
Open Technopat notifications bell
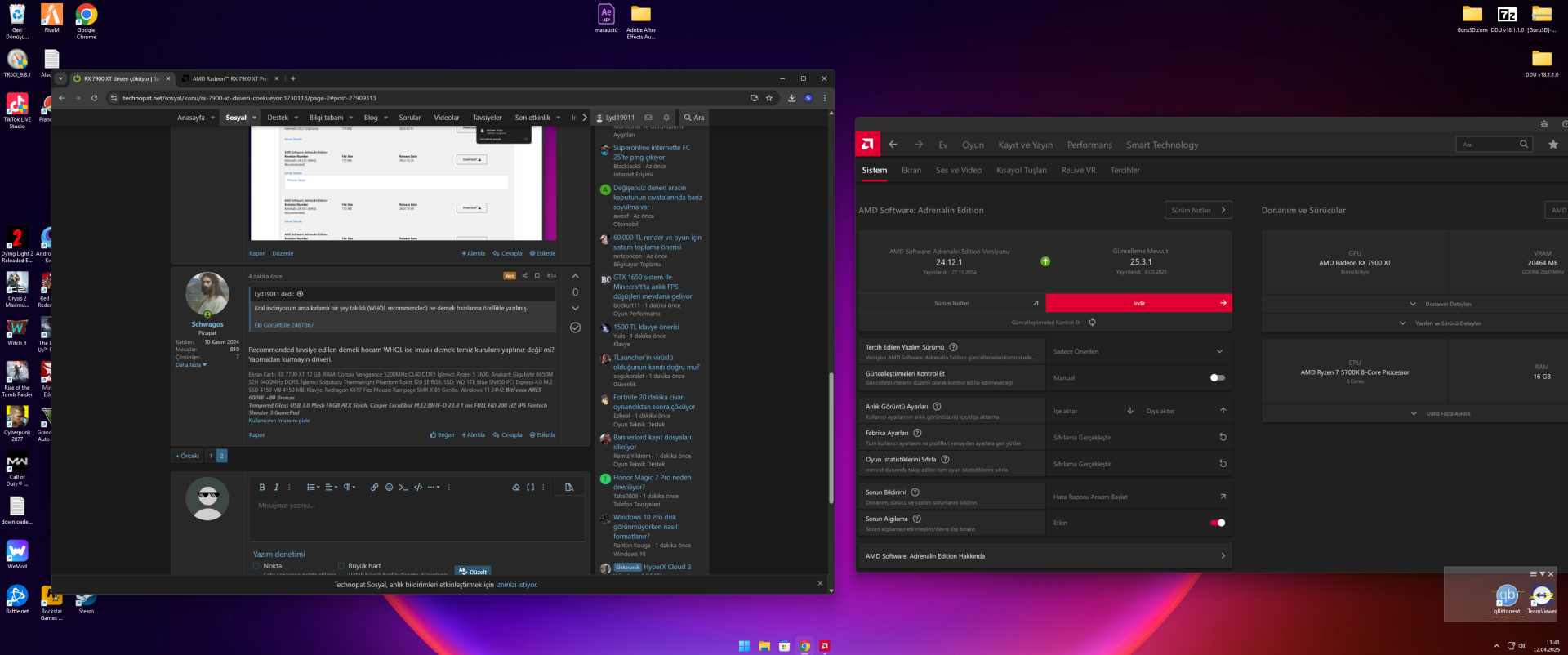666,118
